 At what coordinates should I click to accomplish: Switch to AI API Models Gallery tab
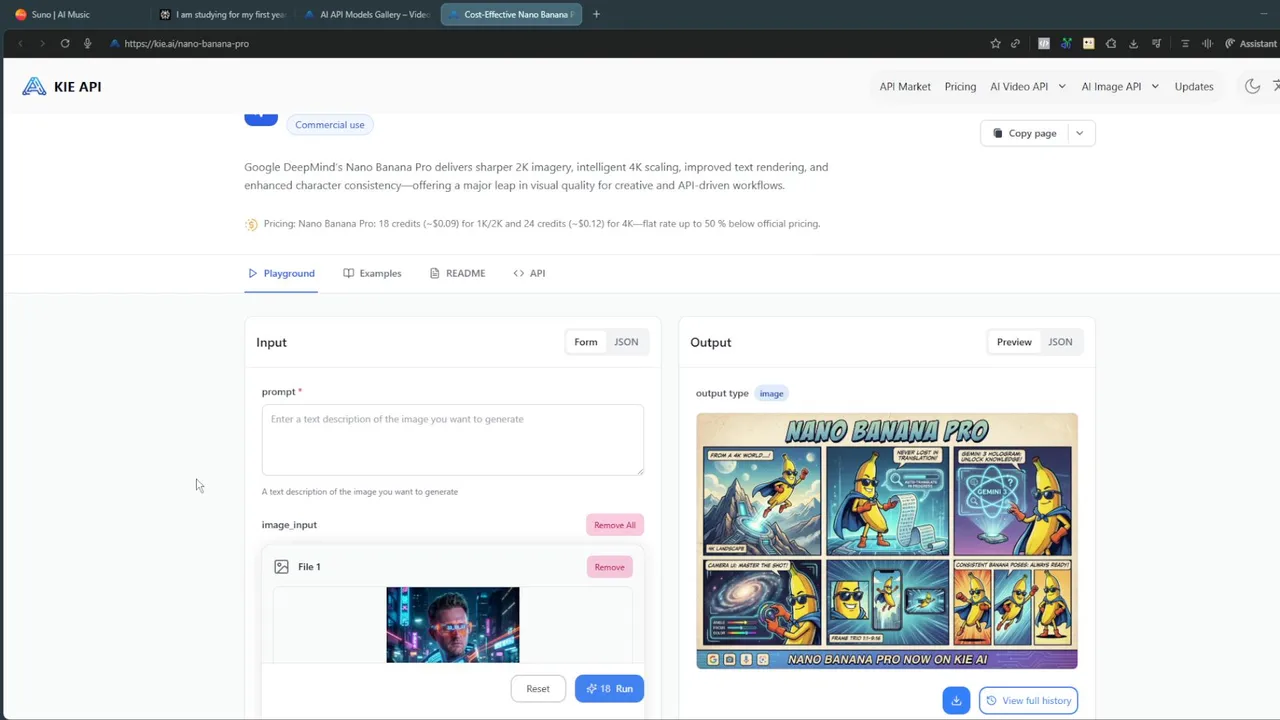click(366, 15)
